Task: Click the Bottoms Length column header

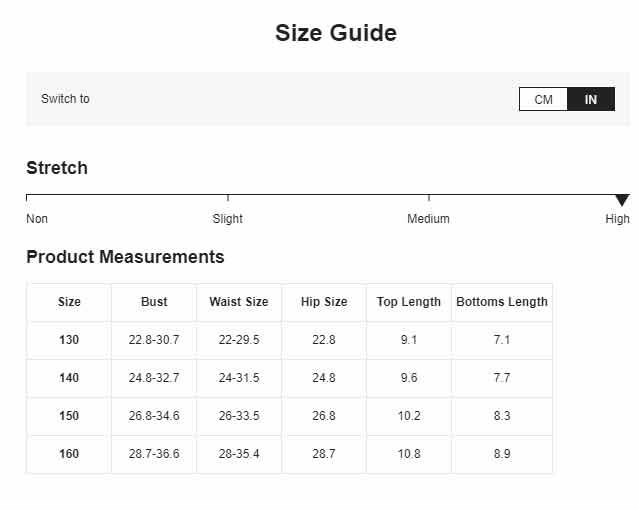Action: click(x=502, y=302)
